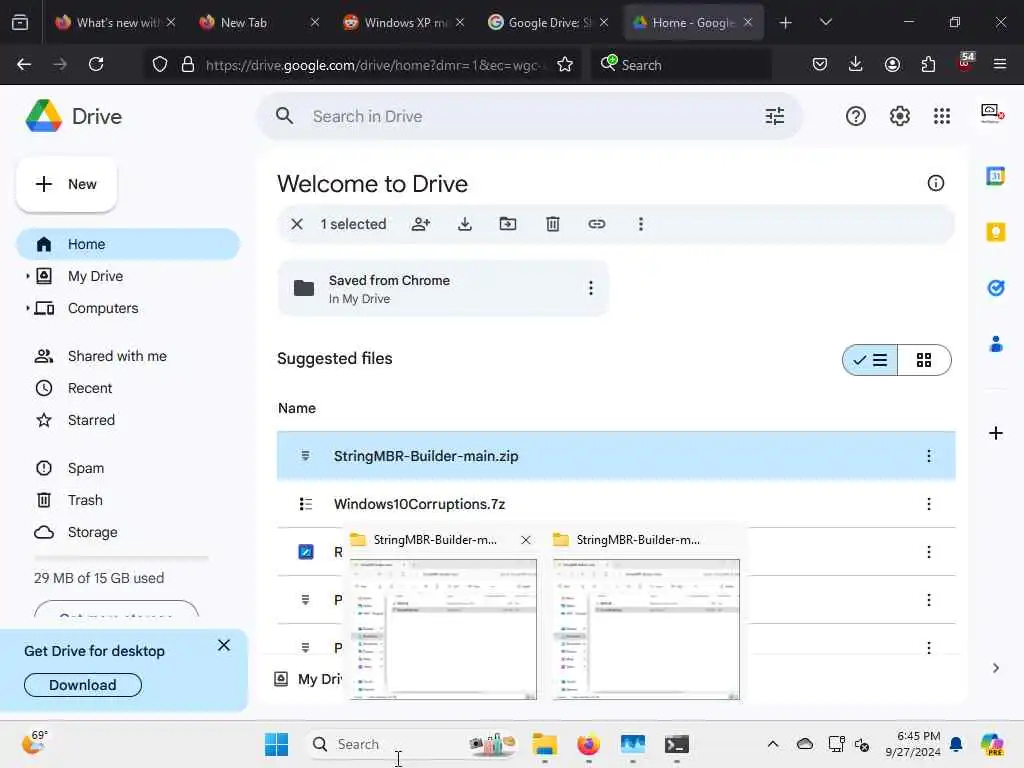Click the View details info icon
The height and width of the screenshot is (768, 1024).
tap(935, 183)
